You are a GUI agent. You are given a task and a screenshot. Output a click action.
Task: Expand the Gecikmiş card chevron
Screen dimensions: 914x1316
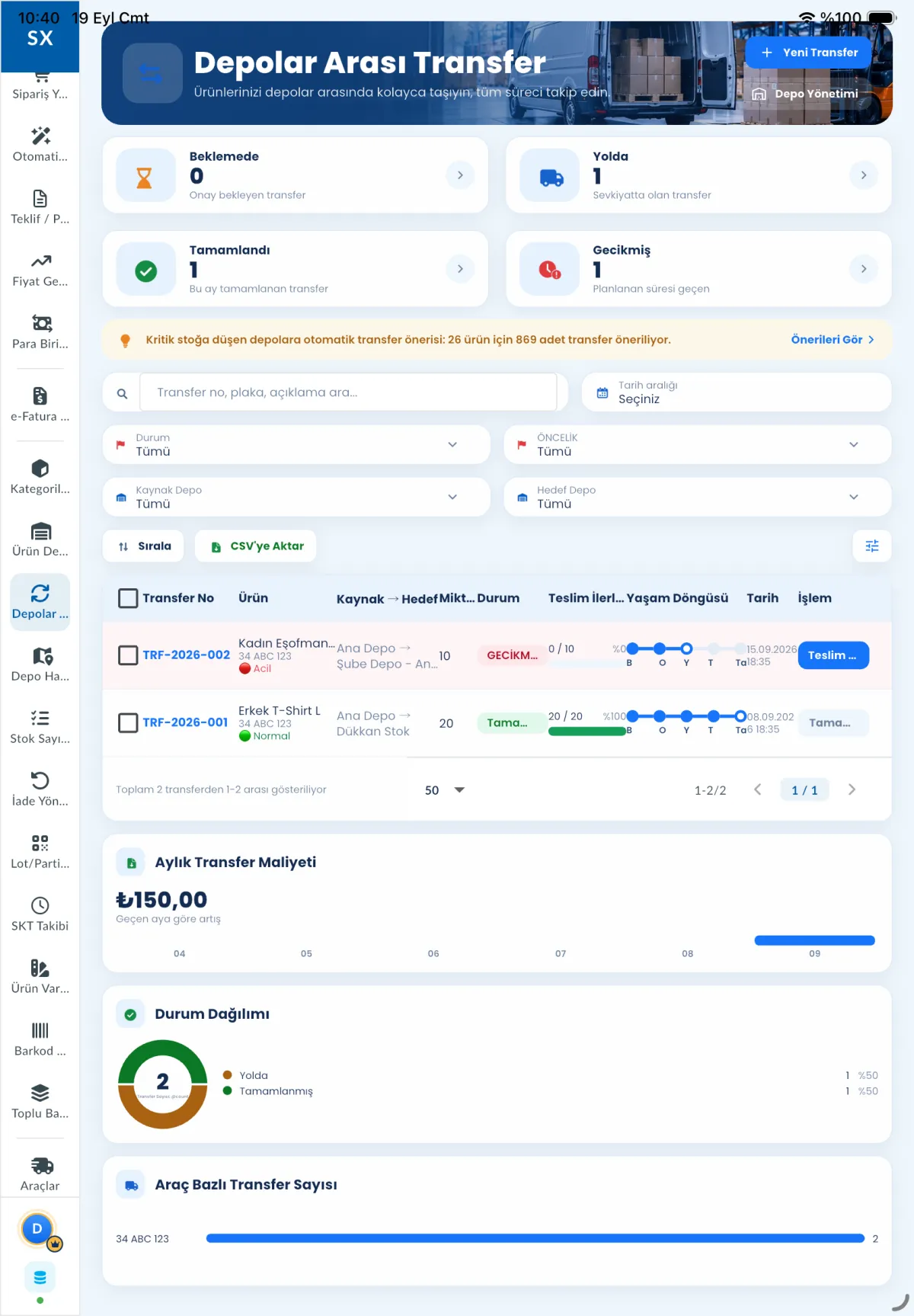(x=863, y=269)
